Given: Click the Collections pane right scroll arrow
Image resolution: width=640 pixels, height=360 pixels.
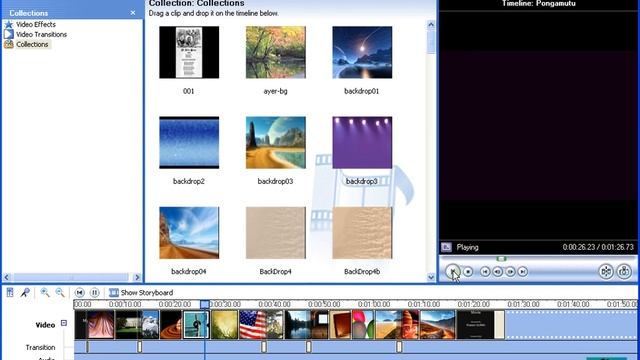Looking at the screenshot, I should (137, 277).
